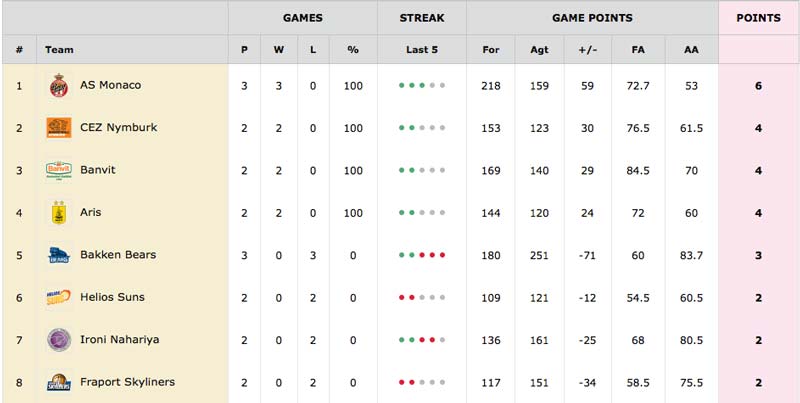Open the Bakken Bears team link
This screenshot has width=800, height=403.
point(118,254)
